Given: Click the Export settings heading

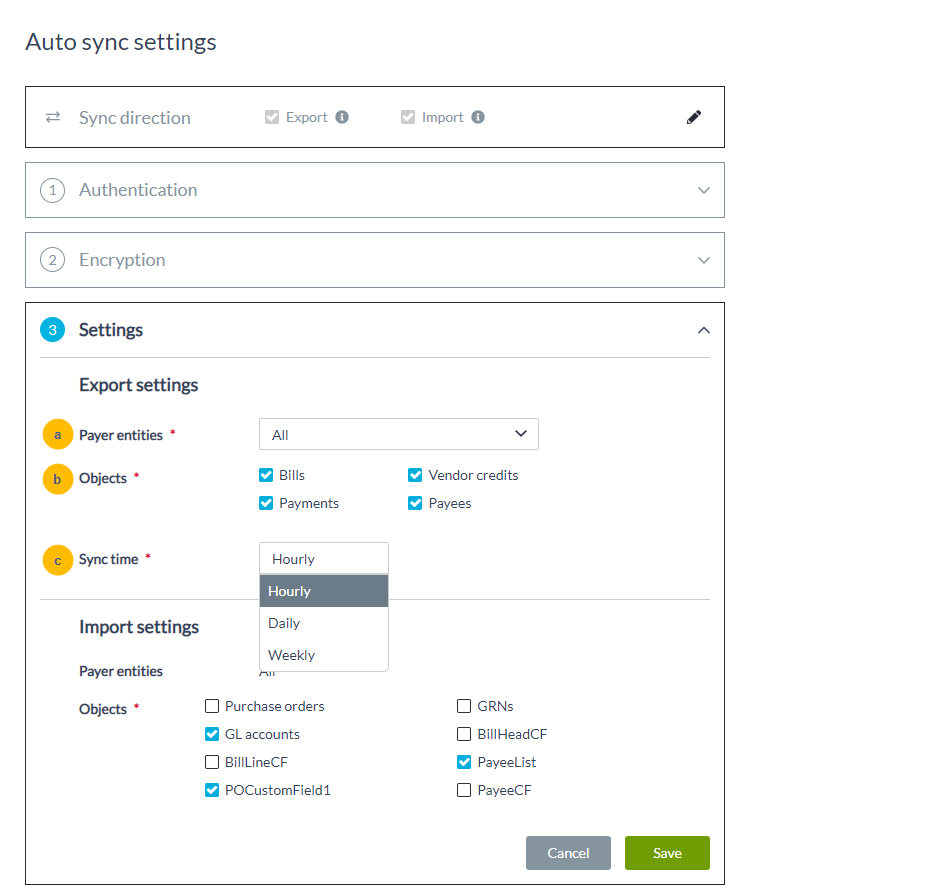Looking at the screenshot, I should (x=139, y=385).
